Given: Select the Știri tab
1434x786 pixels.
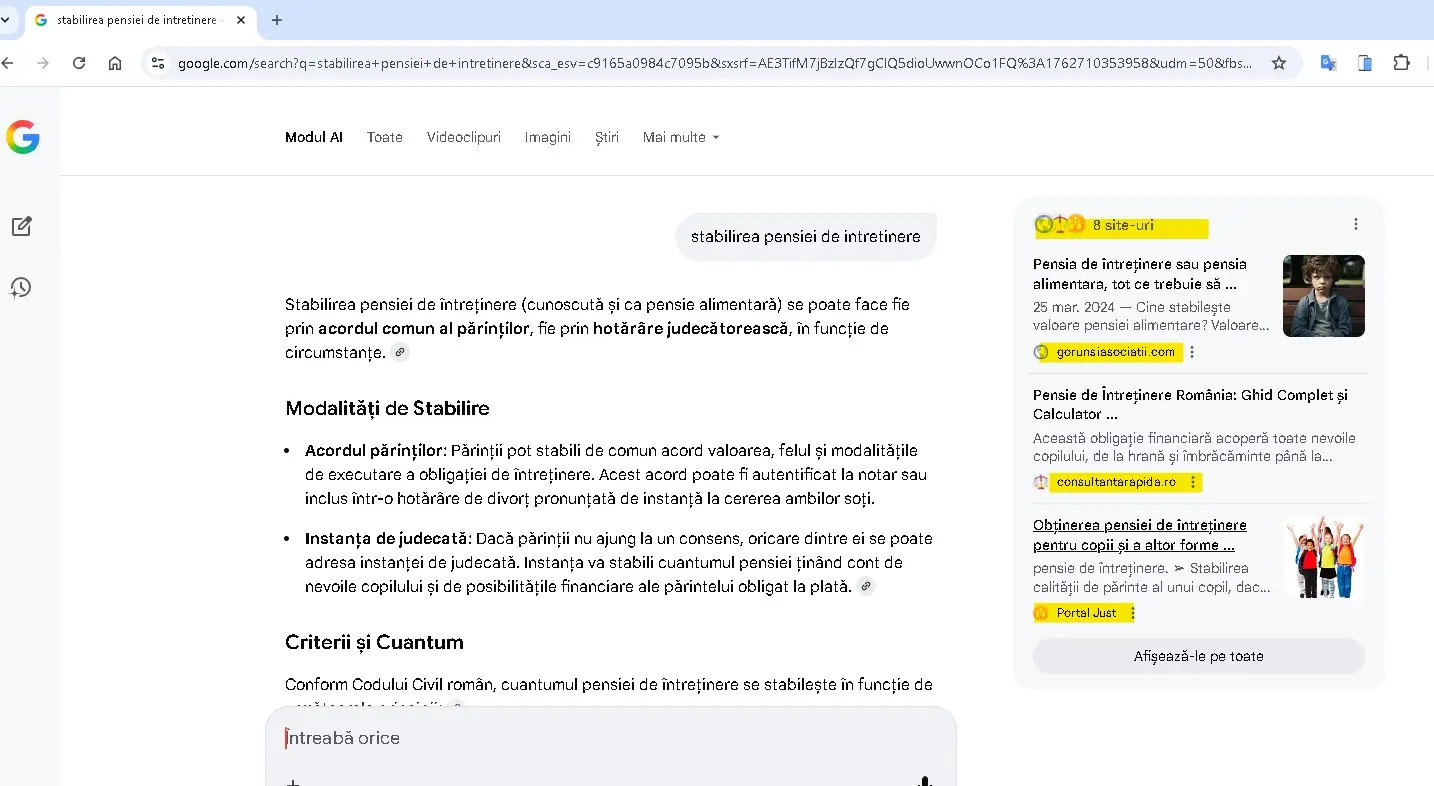Looking at the screenshot, I should tap(606, 137).
